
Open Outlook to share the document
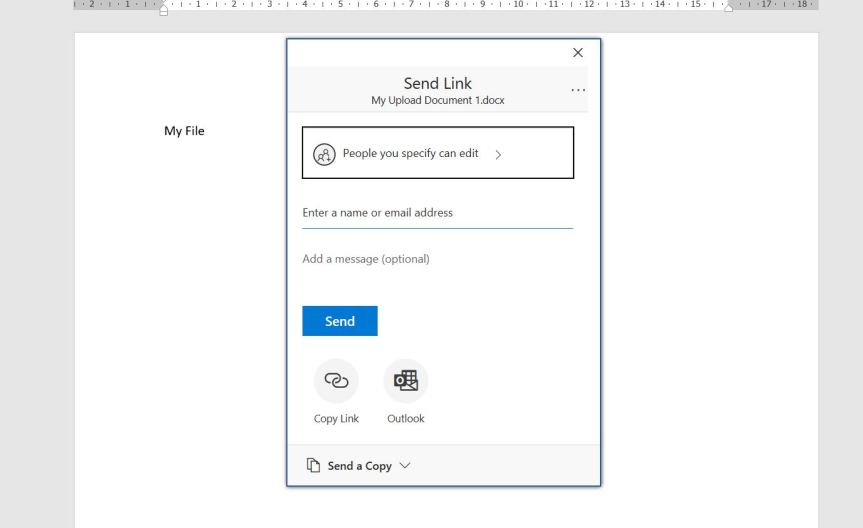(x=405, y=381)
